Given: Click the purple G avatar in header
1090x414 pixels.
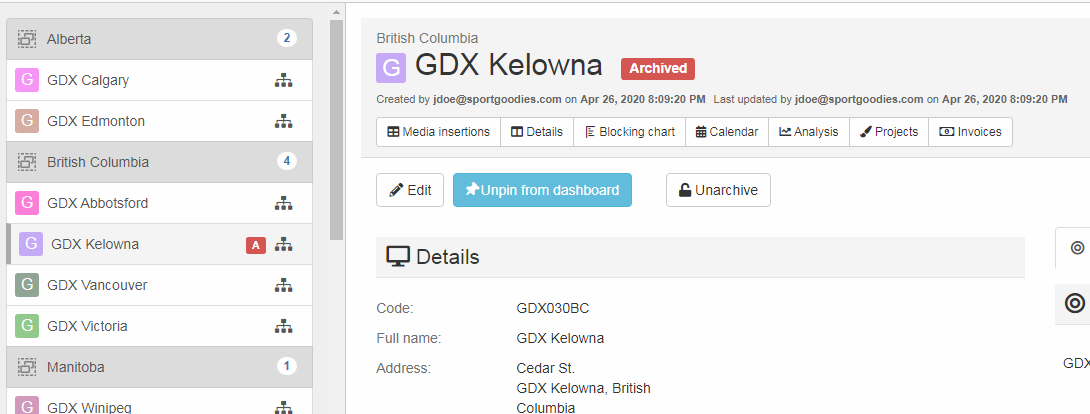Looking at the screenshot, I should (391, 68).
